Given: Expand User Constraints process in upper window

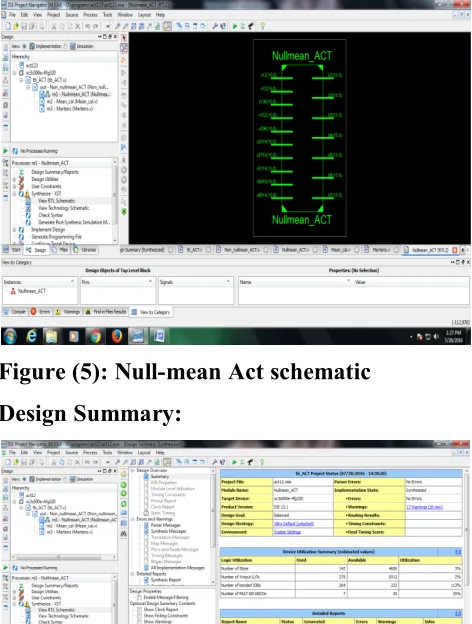Looking at the screenshot, I should [x=14, y=187].
